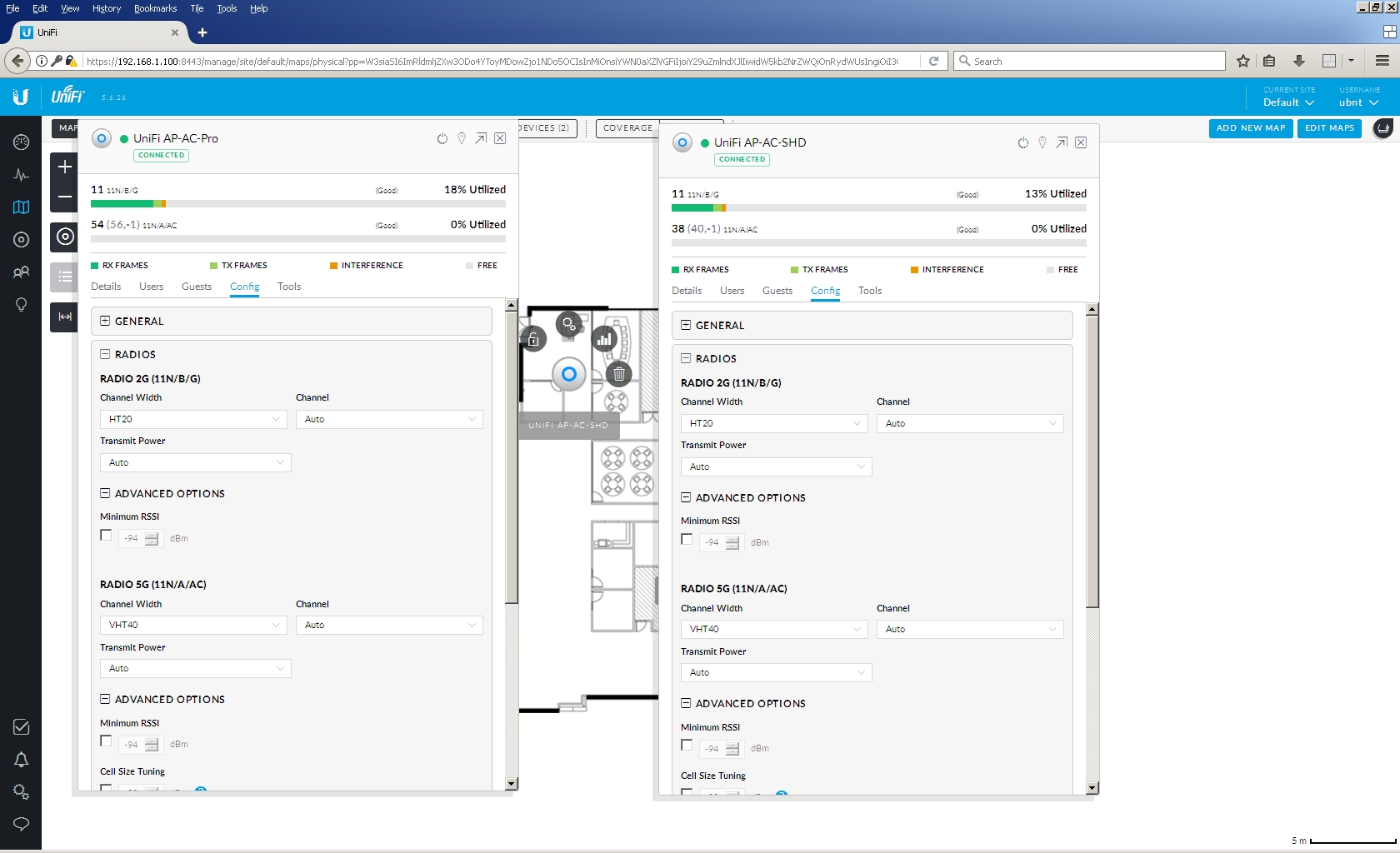
Task: Open the Statistics icon in left sidebar
Action: coord(22,175)
